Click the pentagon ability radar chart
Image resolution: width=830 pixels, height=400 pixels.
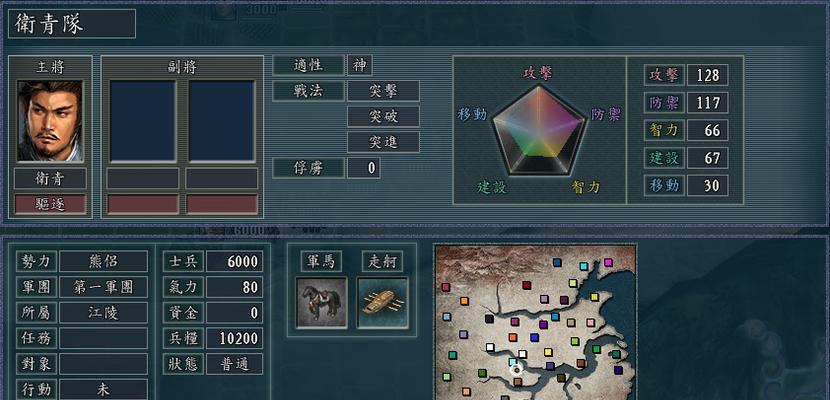coord(539,130)
